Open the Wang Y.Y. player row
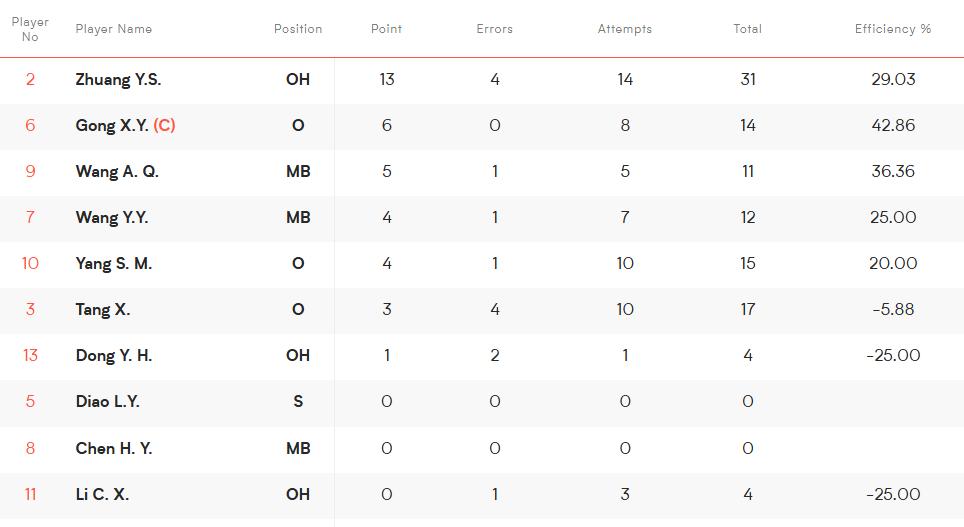Screen dimensions: 964x527 coord(482,218)
